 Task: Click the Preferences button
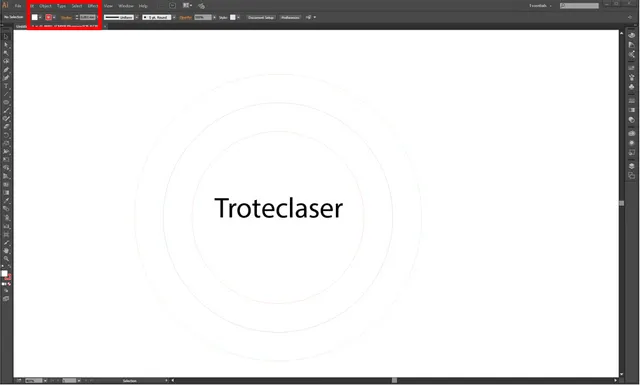(290, 18)
